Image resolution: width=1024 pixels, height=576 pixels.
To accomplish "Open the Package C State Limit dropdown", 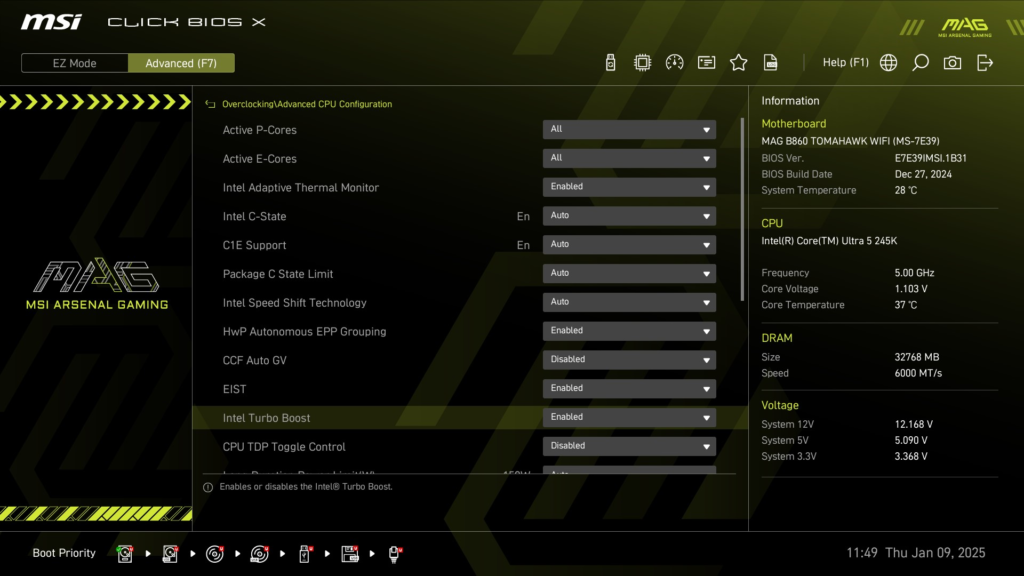I will (628, 273).
